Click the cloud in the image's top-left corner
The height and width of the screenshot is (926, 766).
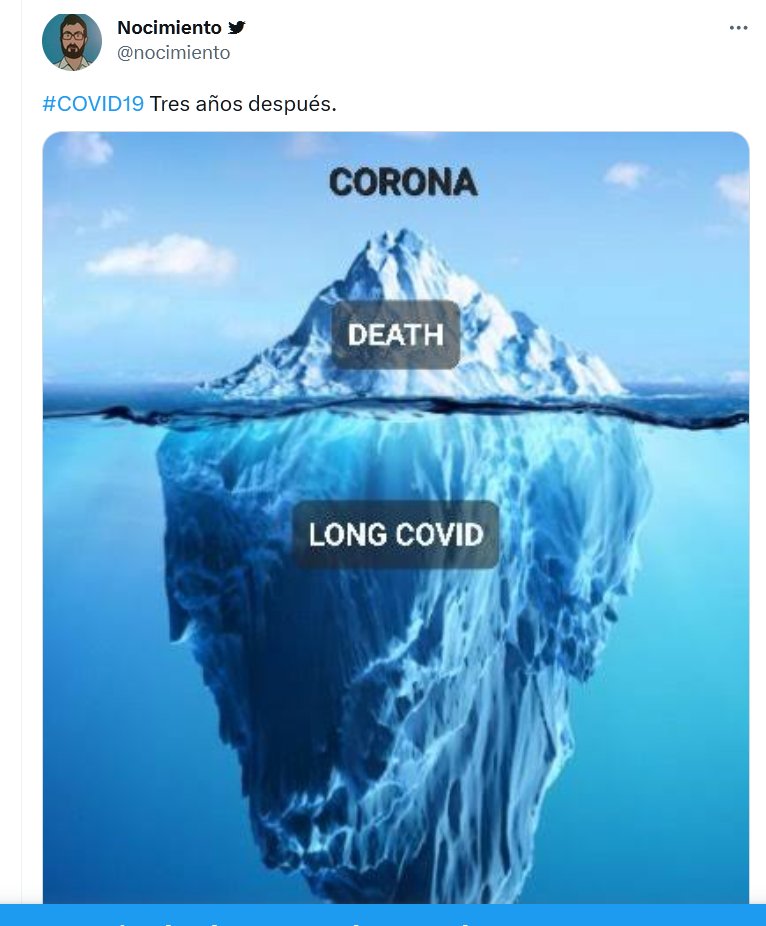86,148
